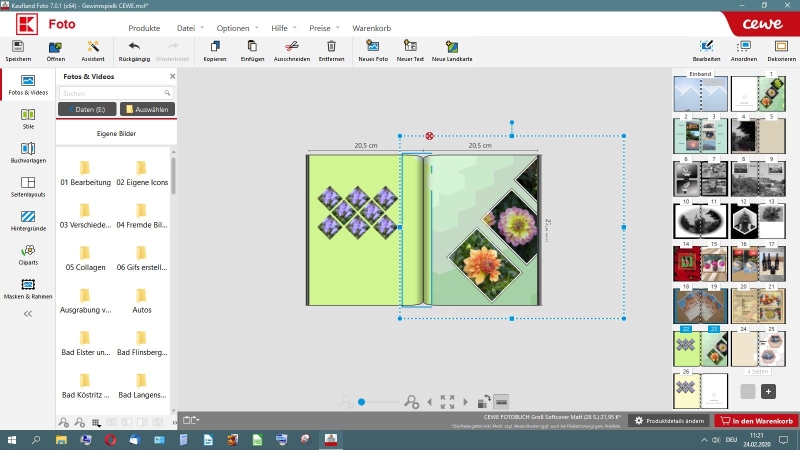Screen dimensions: 800x450
Task: Click Produktdetails ändern button
Action: pos(669,421)
